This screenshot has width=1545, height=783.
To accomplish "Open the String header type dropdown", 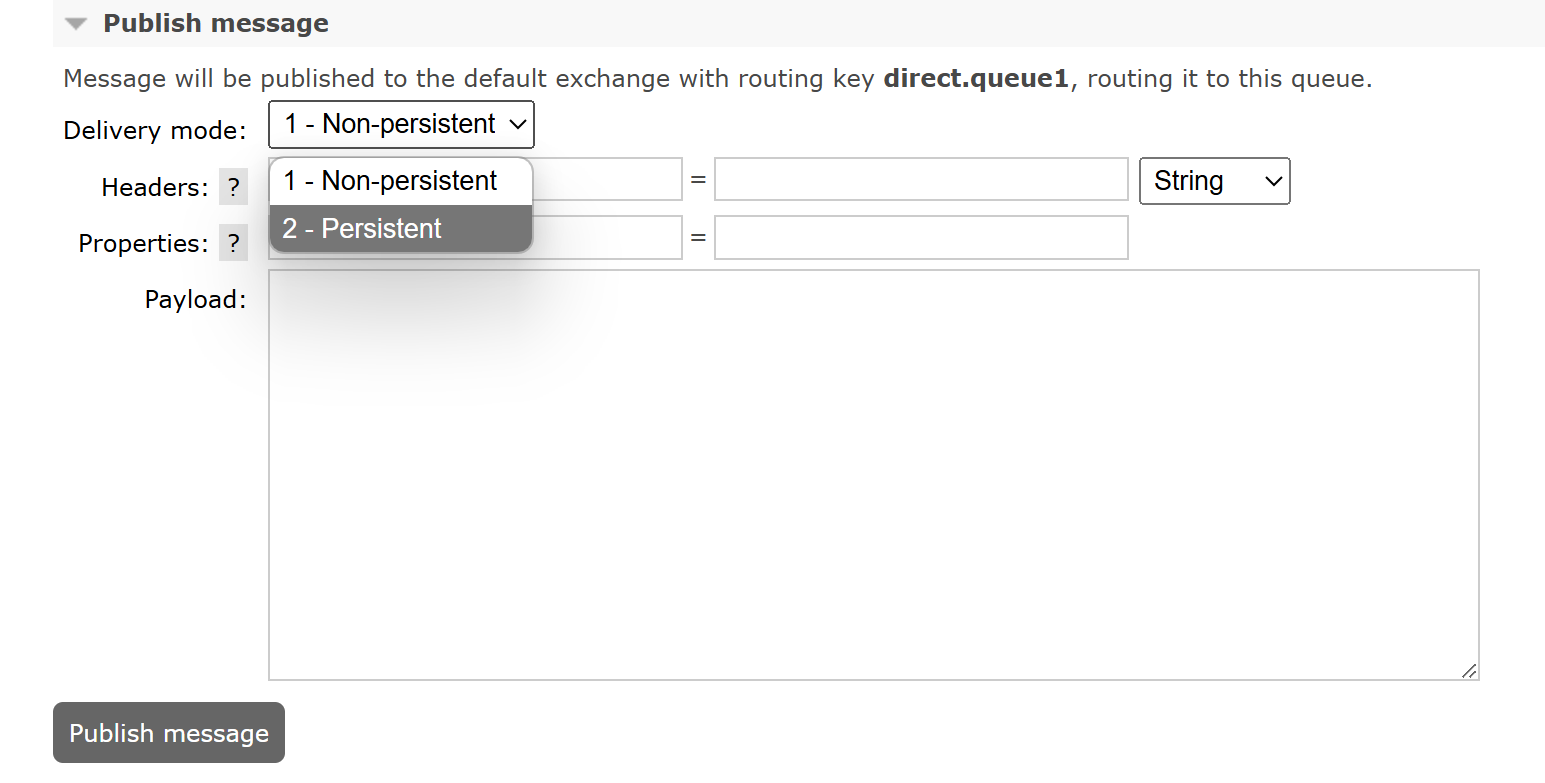I will tap(1214, 181).
